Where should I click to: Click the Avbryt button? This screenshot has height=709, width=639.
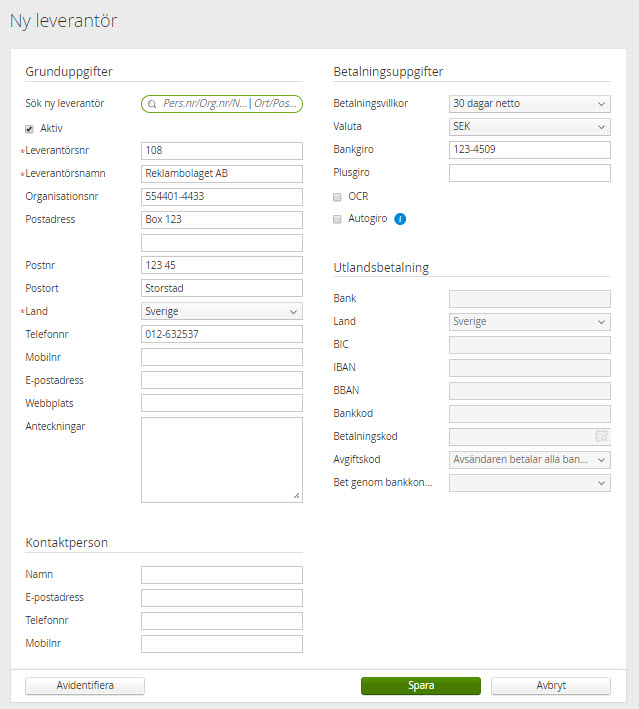550,686
